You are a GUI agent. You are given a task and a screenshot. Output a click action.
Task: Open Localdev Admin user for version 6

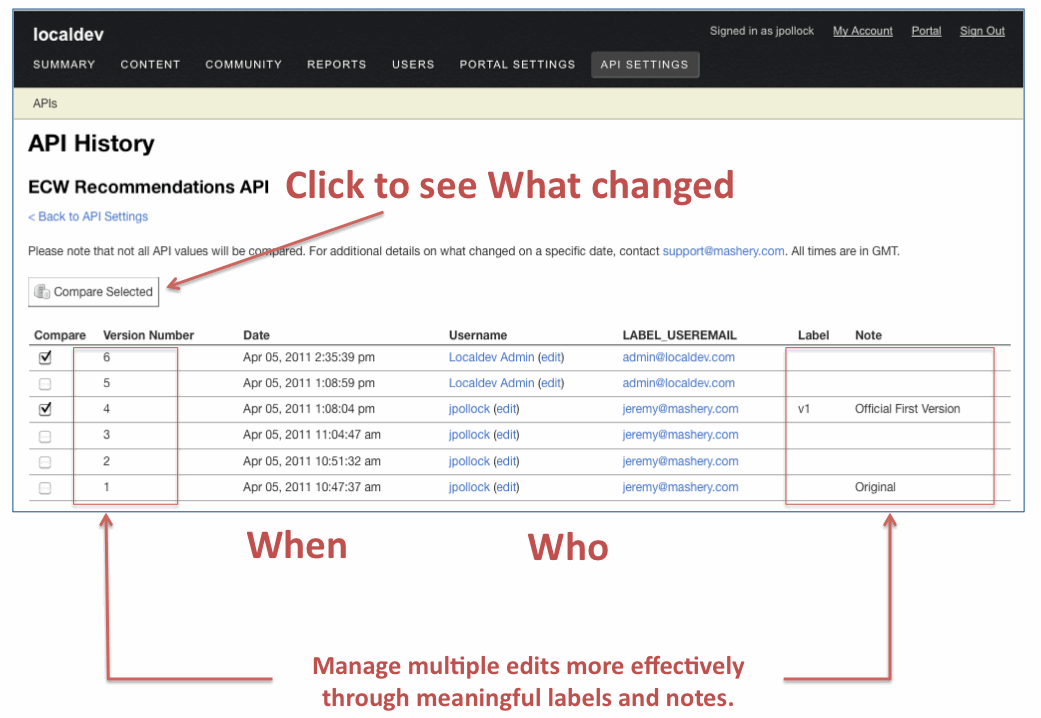[491, 357]
